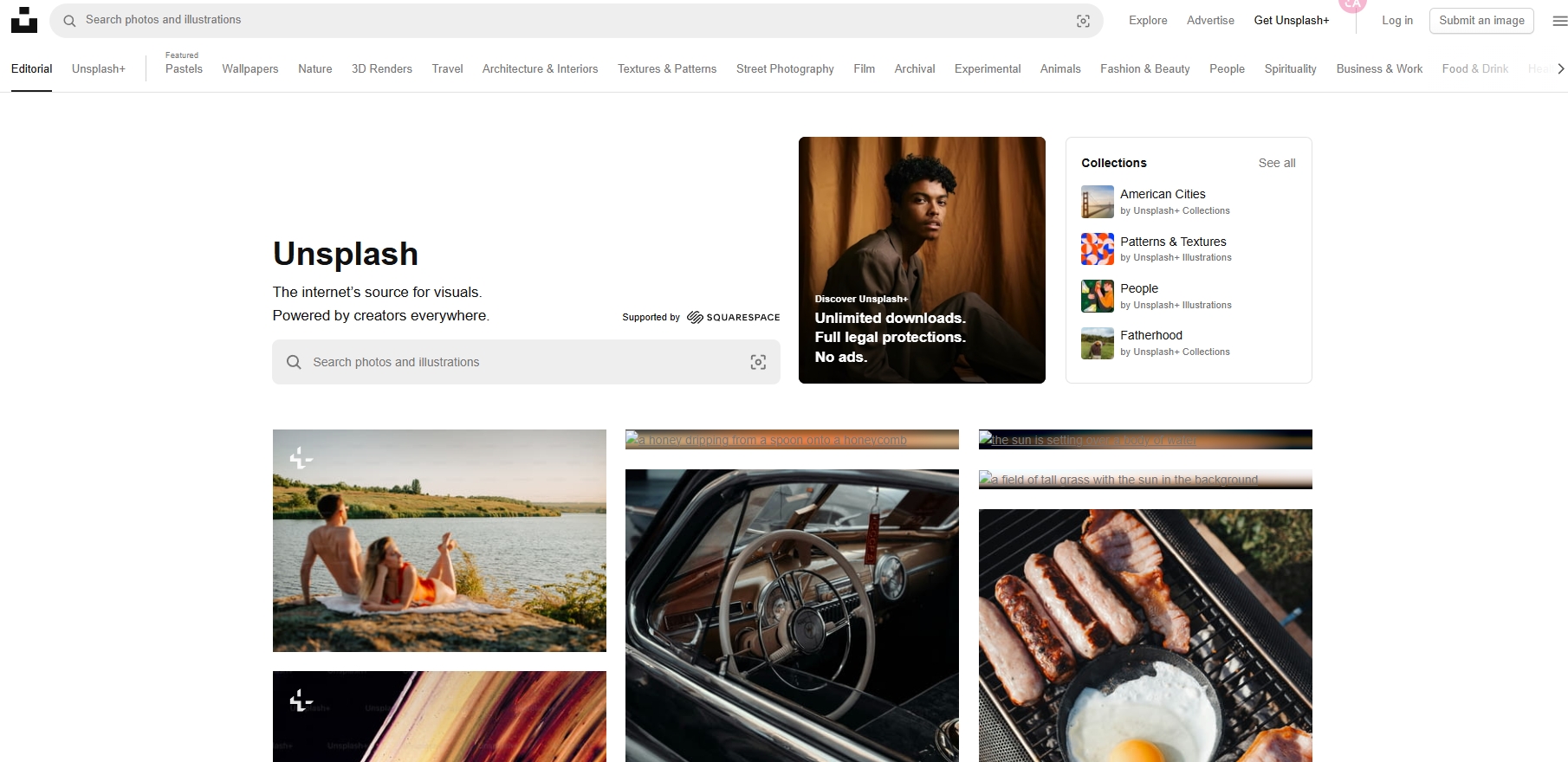
Task: Click the Squarespace logo
Action: (x=734, y=318)
